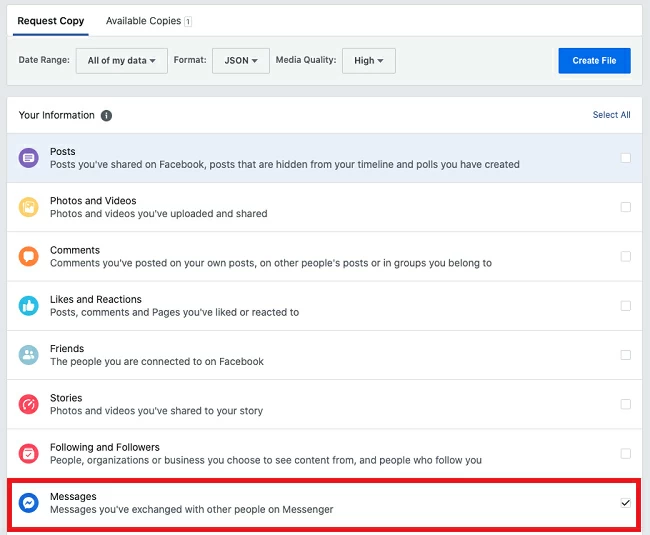Click the Photos and Videos title
The width and height of the screenshot is (650, 535).
[93, 201]
